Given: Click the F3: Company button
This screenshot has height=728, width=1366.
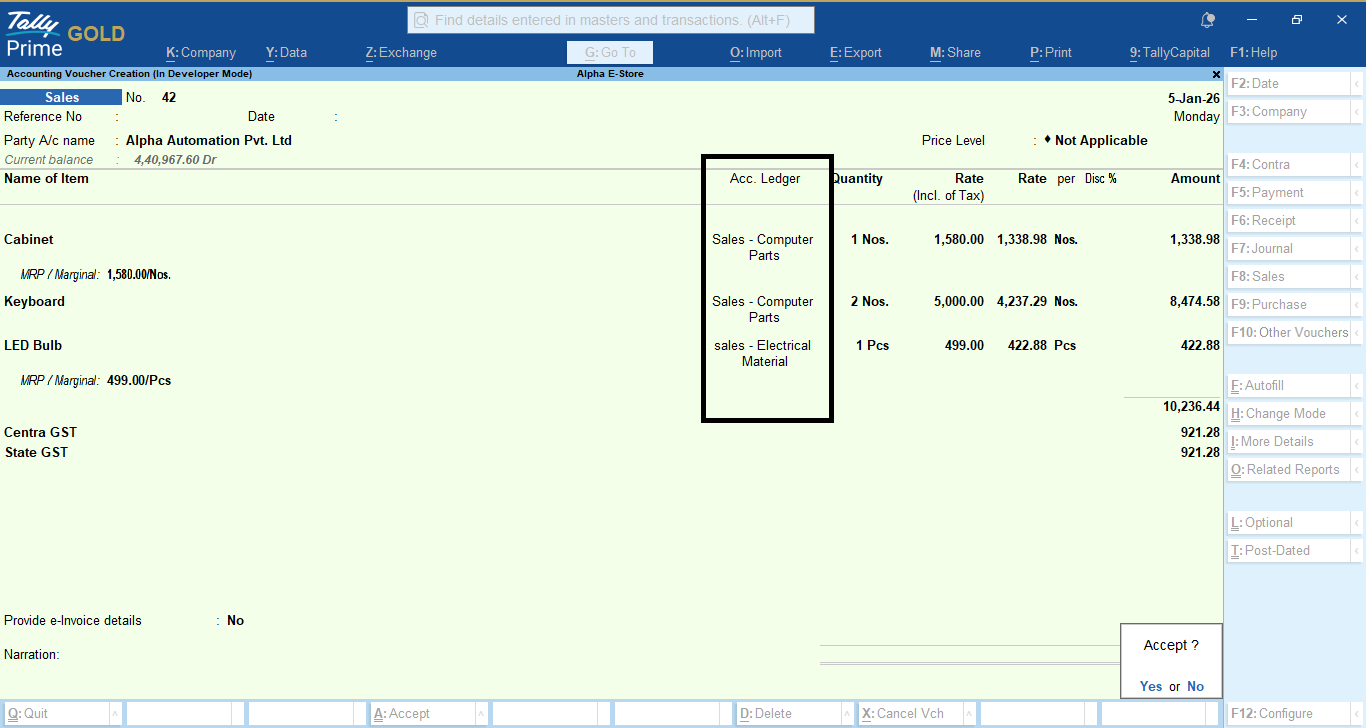Looking at the screenshot, I should 1289,112.
